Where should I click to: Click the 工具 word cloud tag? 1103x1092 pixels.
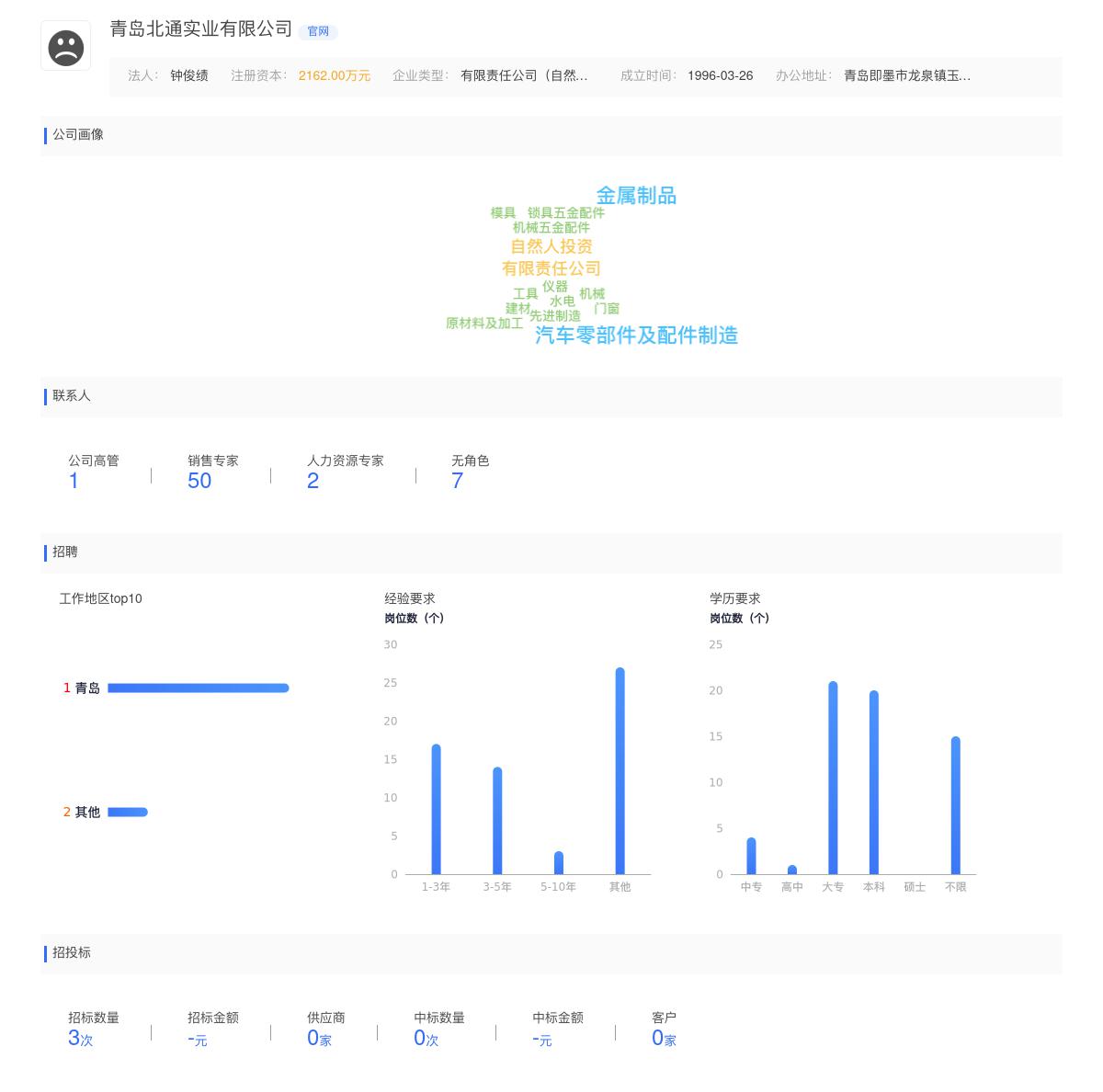[526, 294]
